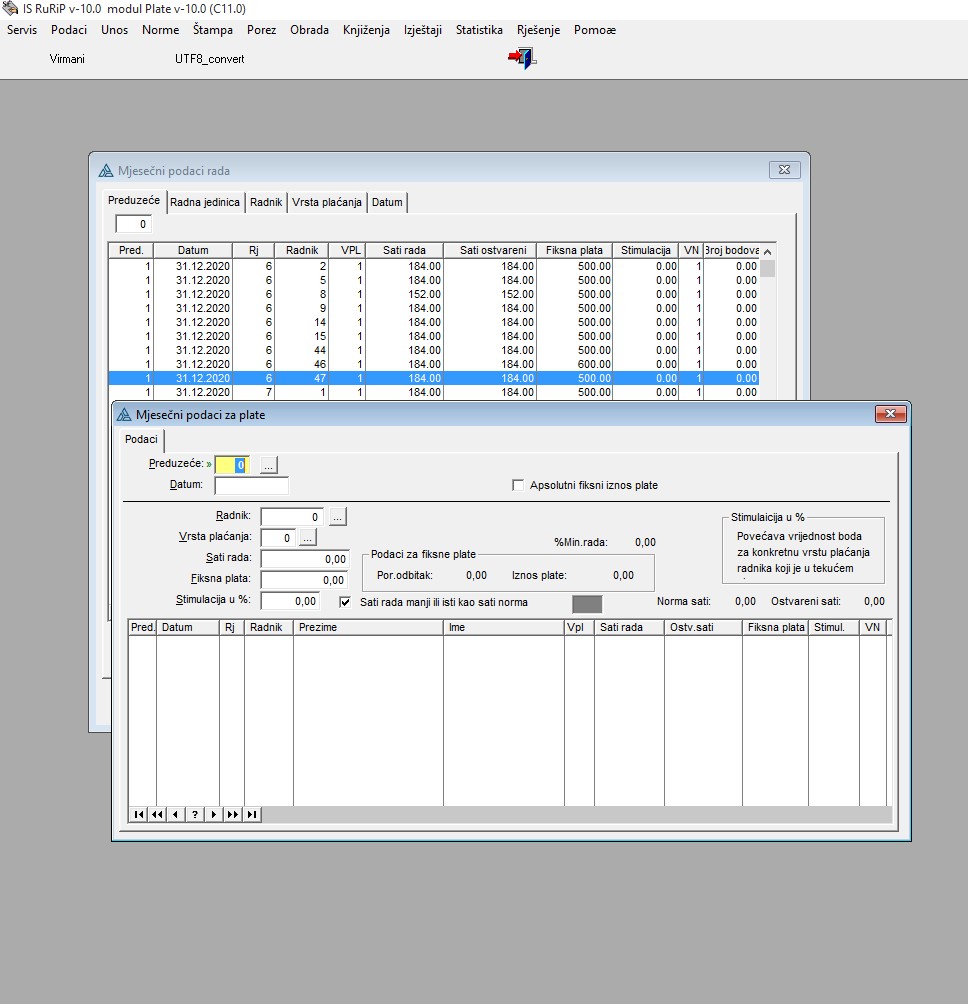Viewport: 968px width, 1004px height.
Task: Go to previous record arrow button
Action: (x=176, y=815)
